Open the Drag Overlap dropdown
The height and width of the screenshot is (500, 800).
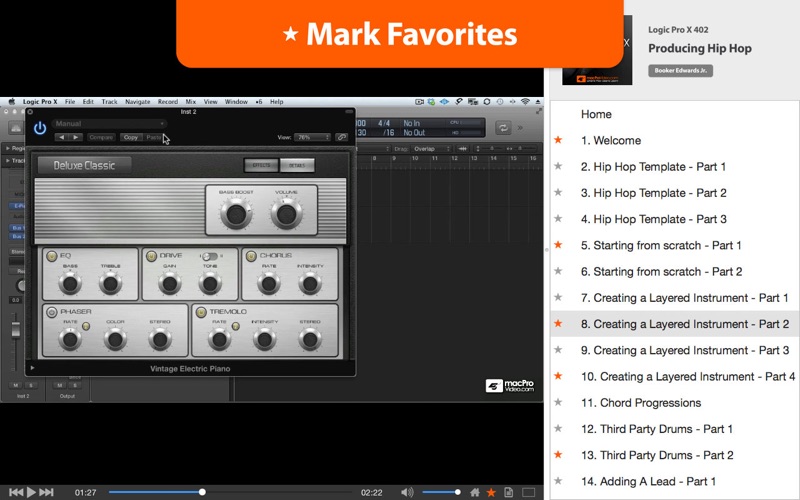[x=432, y=149]
